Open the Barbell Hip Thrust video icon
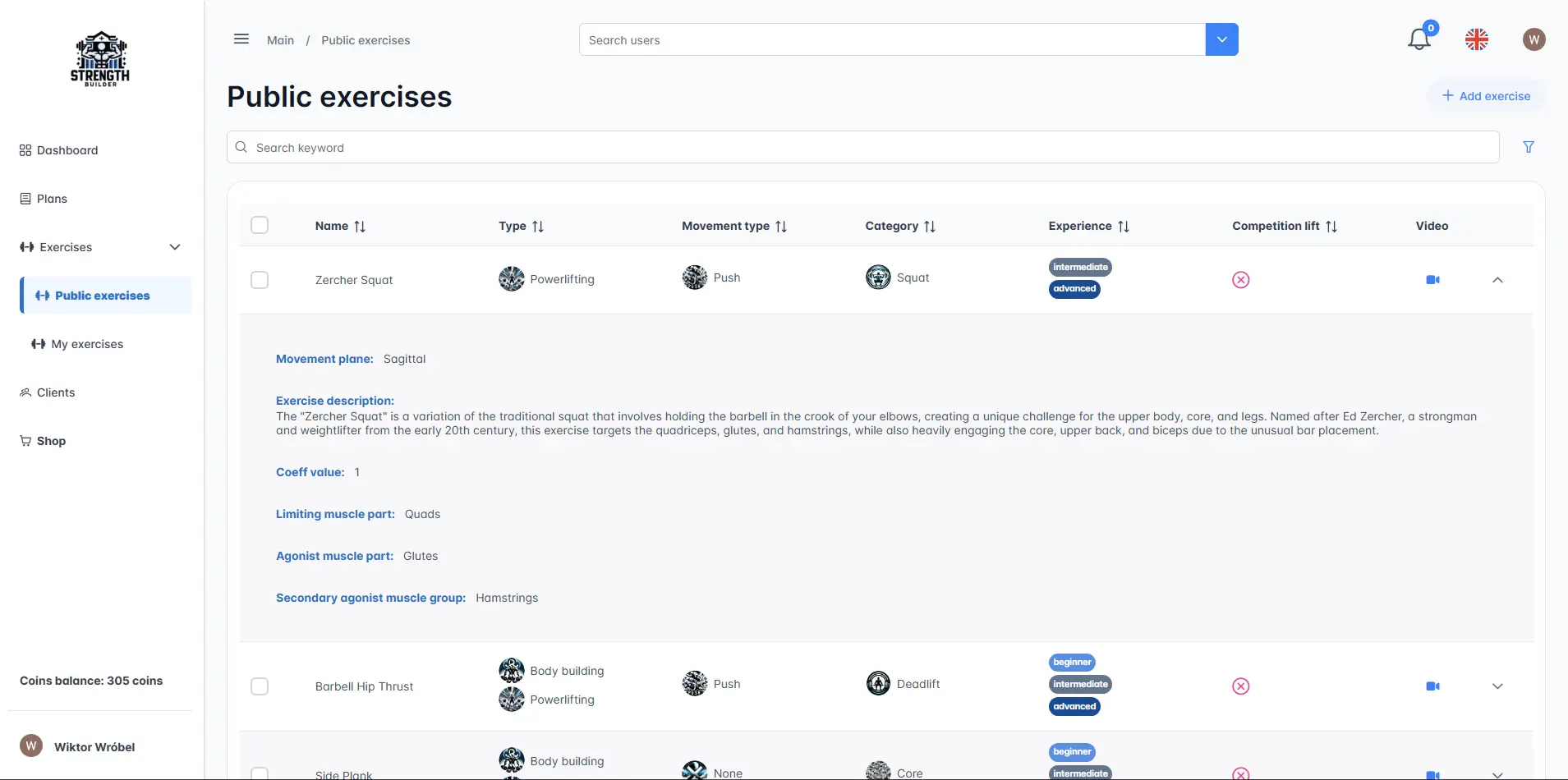Image resolution: width=1568 pixels, height=780 pixels. [x=1432, y=686]
